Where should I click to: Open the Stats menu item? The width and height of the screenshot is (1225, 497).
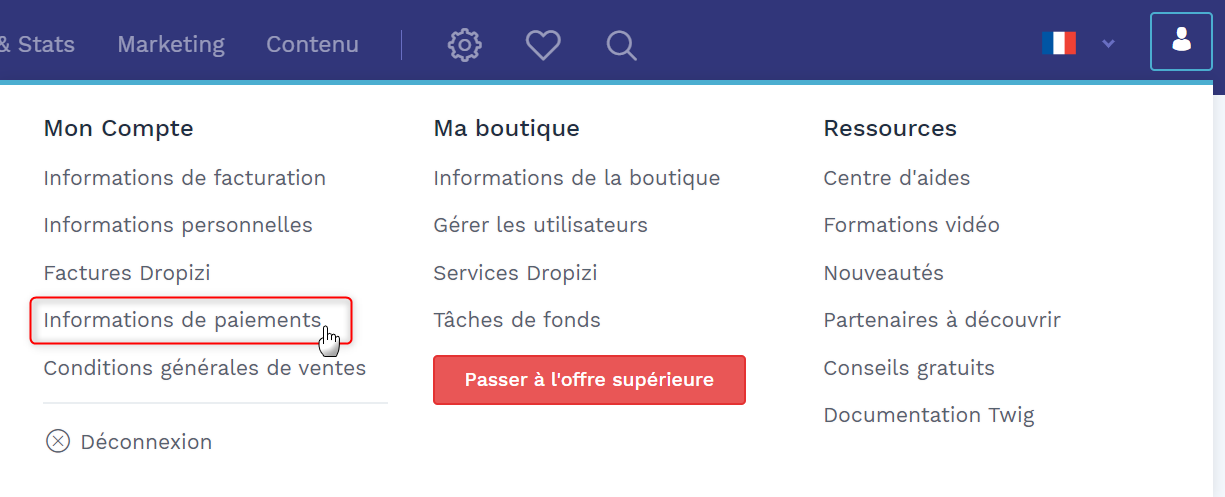[37, 44]
